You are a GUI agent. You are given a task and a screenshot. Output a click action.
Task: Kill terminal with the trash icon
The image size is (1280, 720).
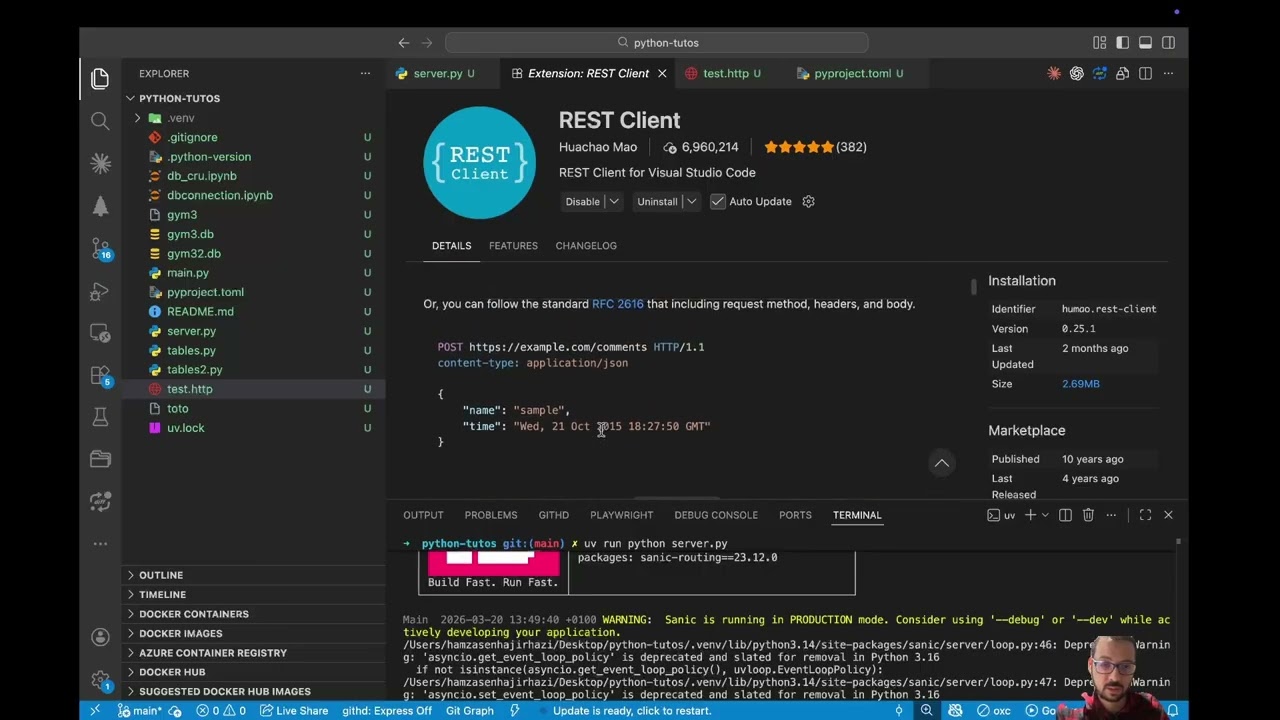click(x=1088, y=515)
